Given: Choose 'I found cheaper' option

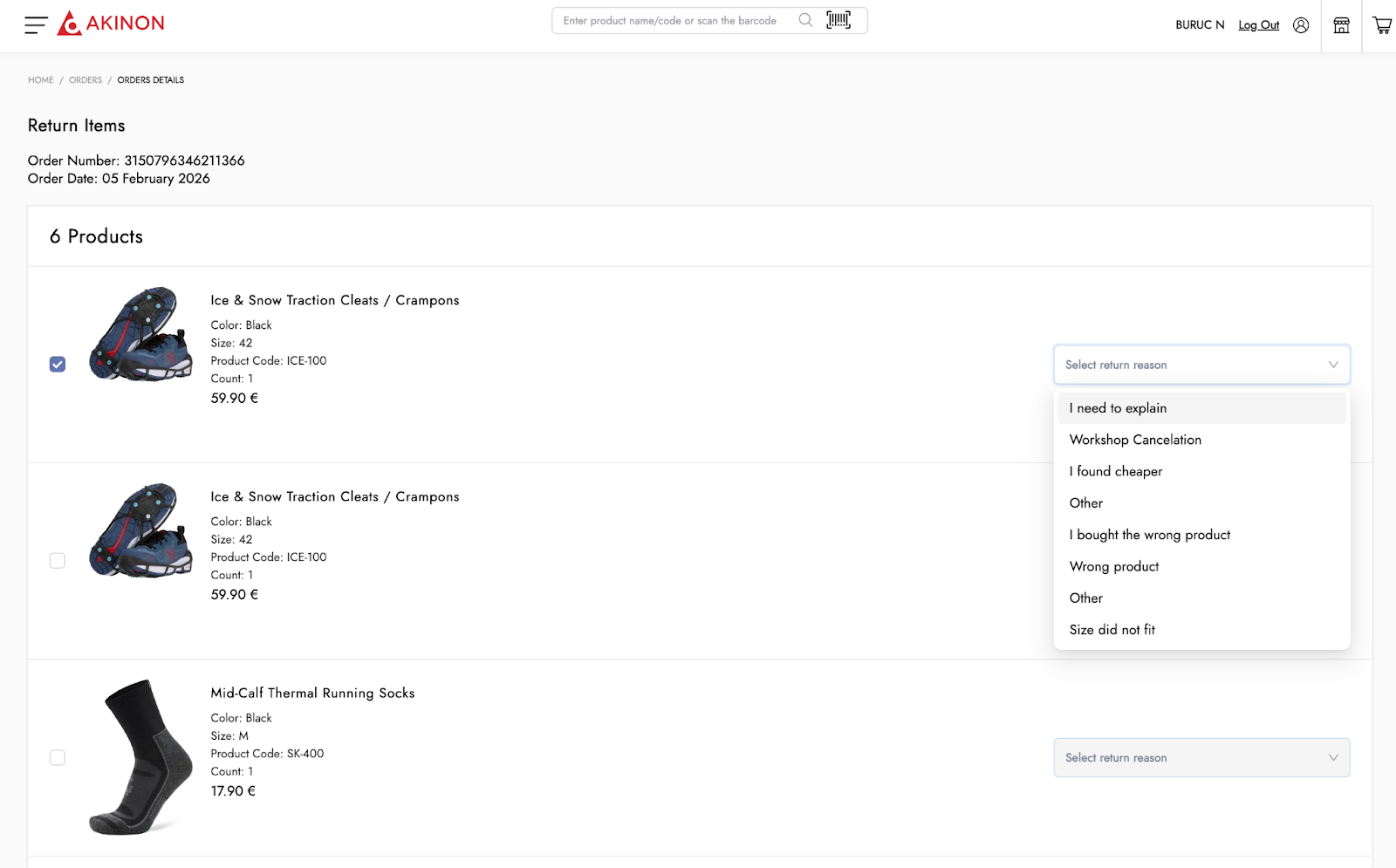Looking at the screenshot, I should tap(1116, 471).
